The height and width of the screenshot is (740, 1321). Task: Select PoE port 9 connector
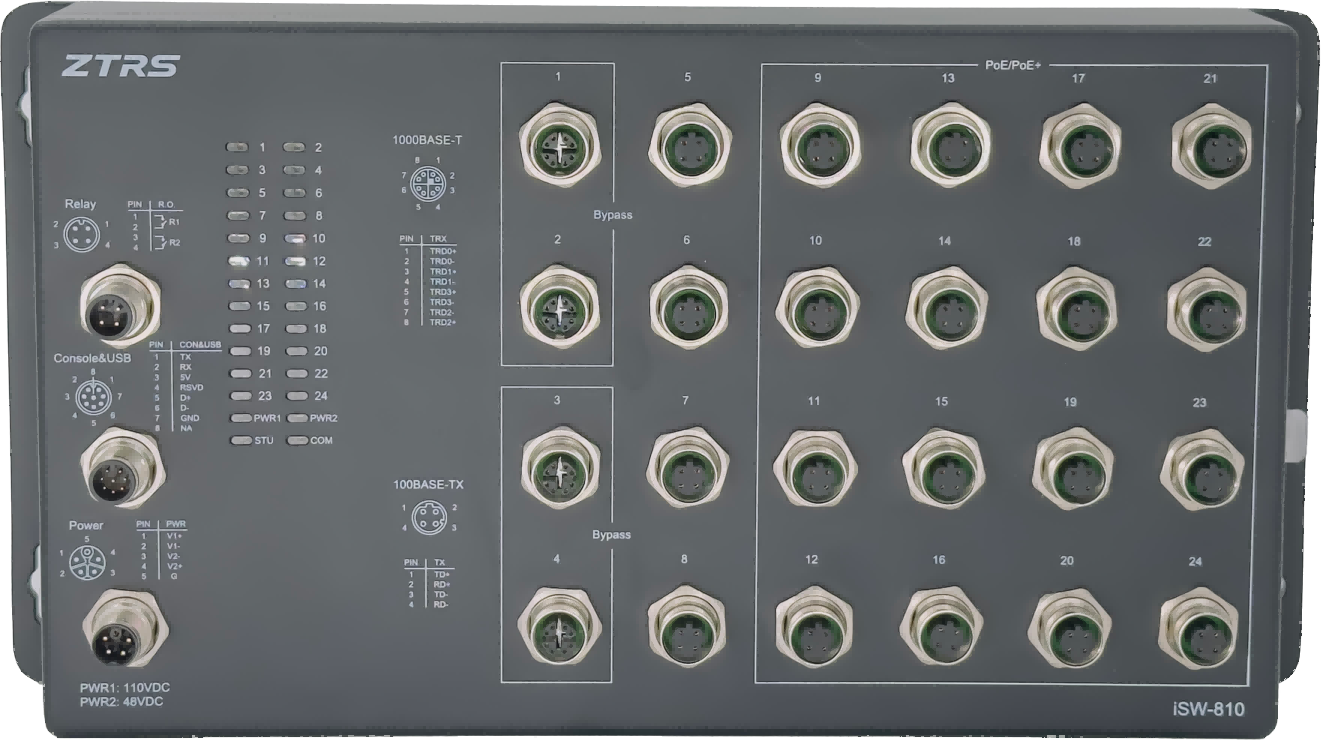click(x=819, y=143)
